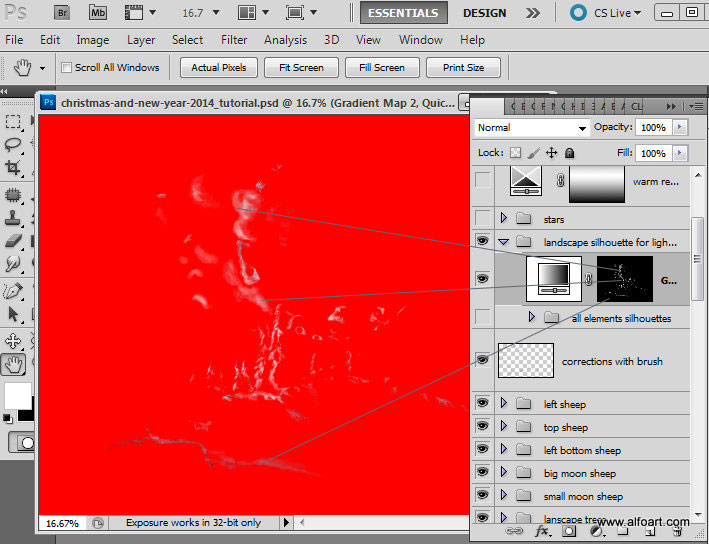Select the Crop tool
The width and height of the screenshot is (709, 544).
point(13,168)
